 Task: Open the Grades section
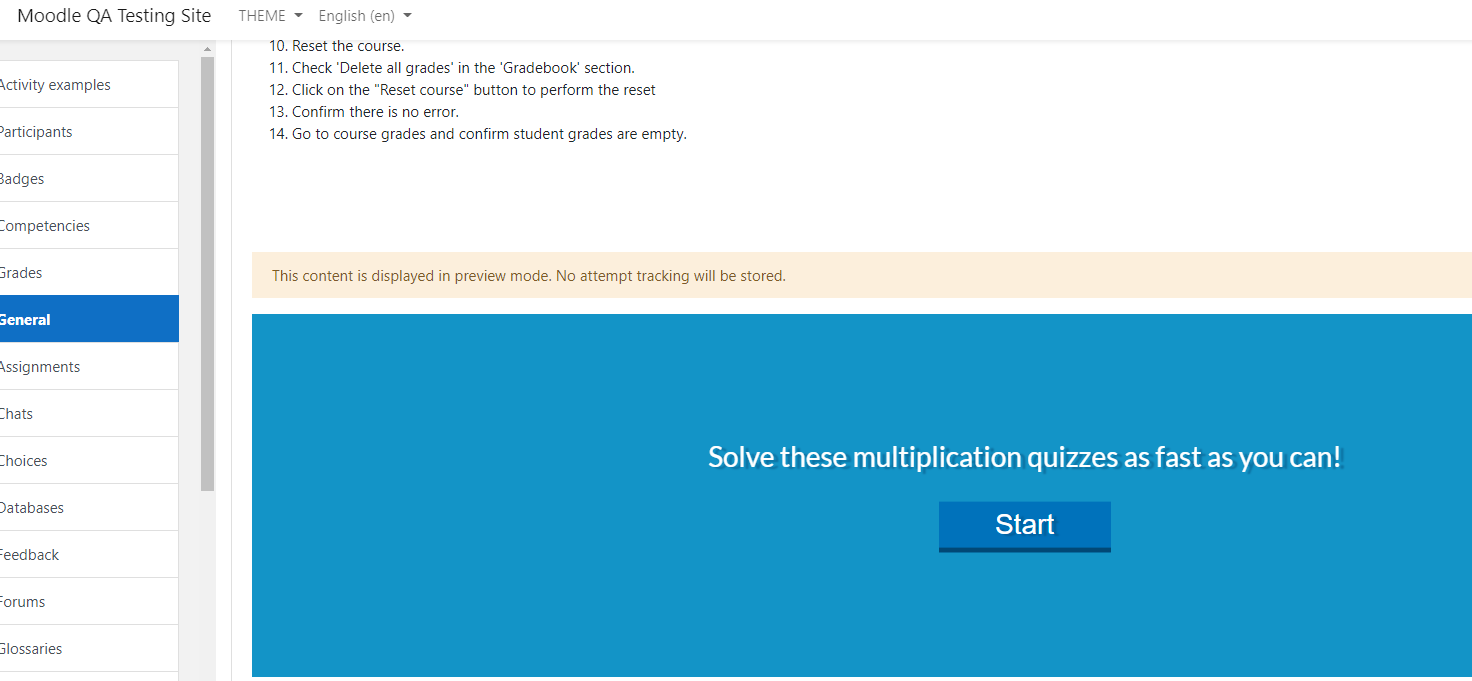(89, 273)
